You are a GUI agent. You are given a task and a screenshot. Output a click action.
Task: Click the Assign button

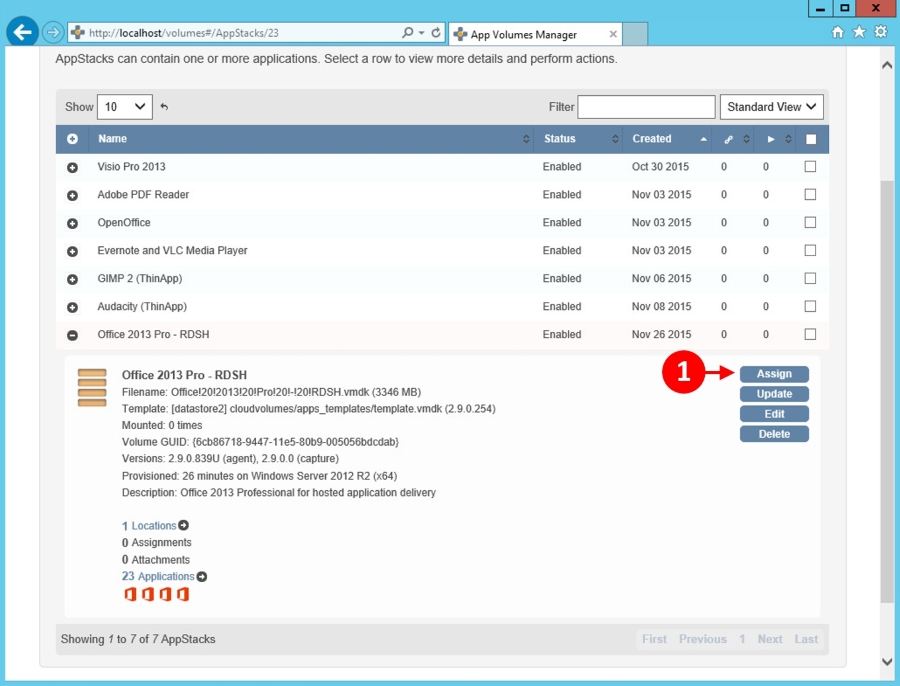[774, 374]
